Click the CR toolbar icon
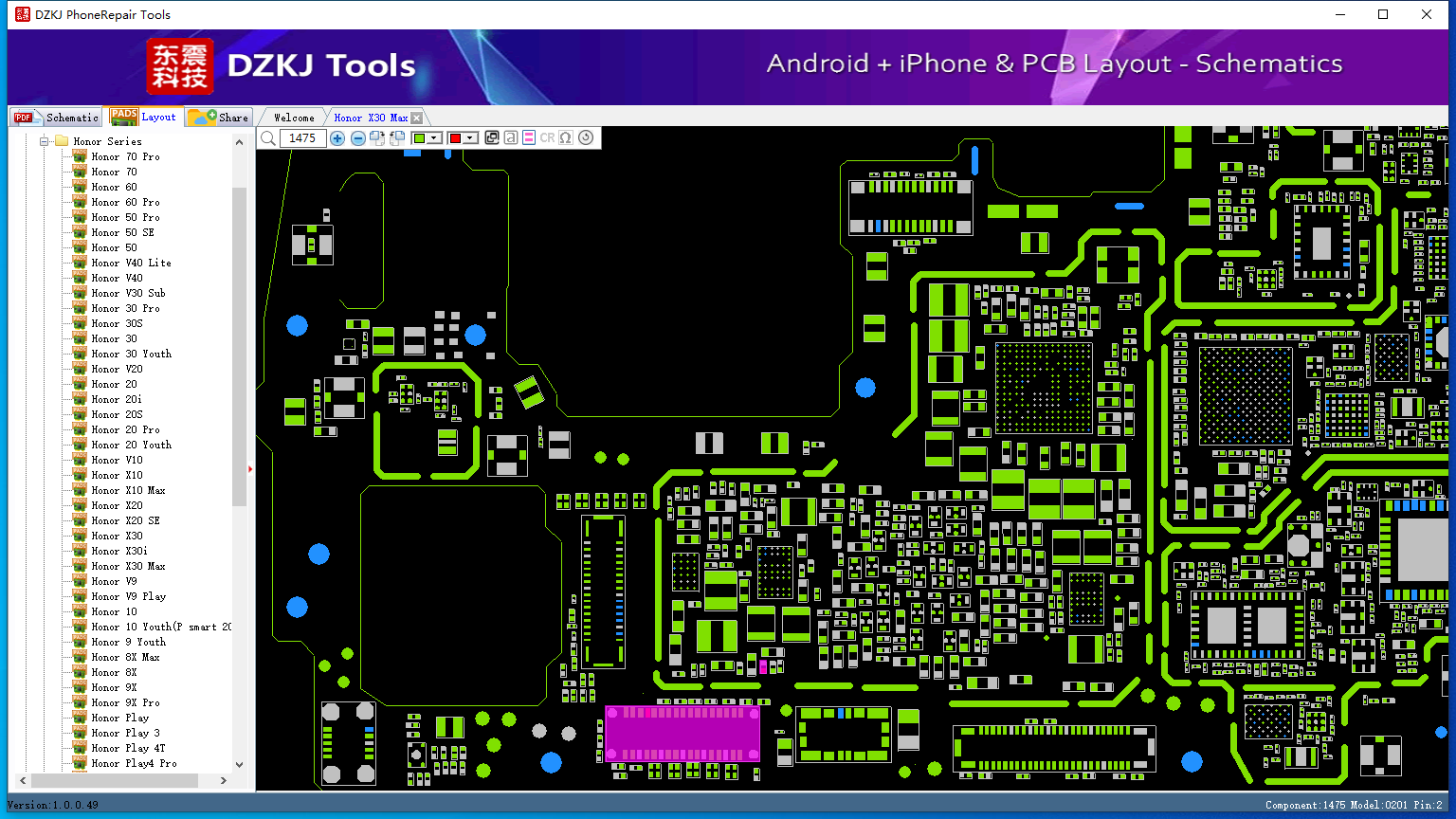The image size is (1456, 819). point(547,138)
